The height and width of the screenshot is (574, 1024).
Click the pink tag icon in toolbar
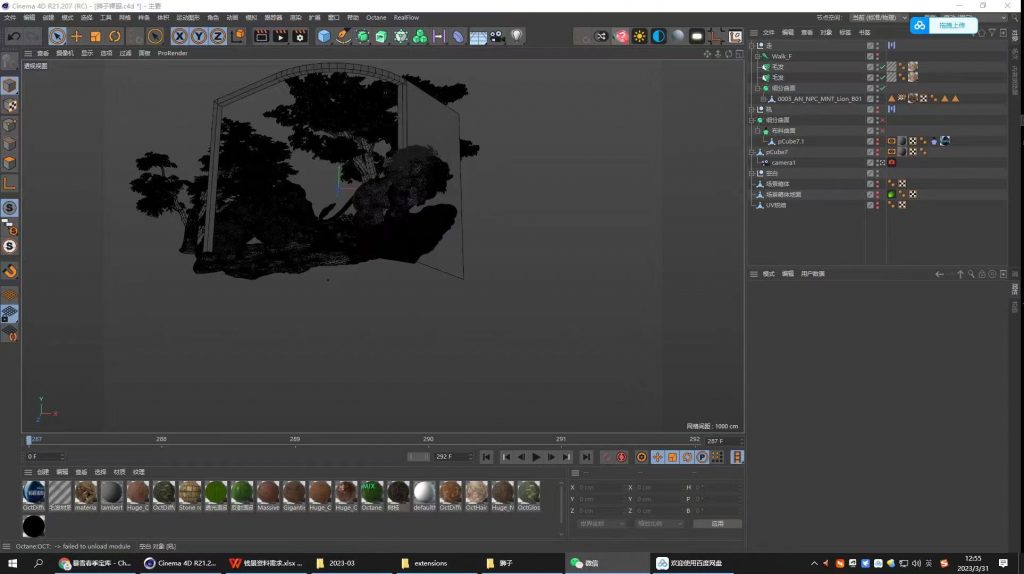point(620,37)
